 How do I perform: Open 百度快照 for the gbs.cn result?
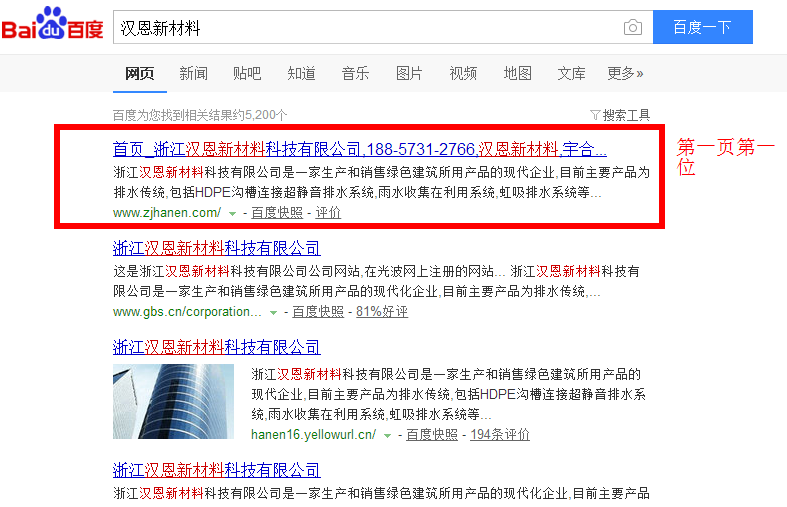point(318,312)
